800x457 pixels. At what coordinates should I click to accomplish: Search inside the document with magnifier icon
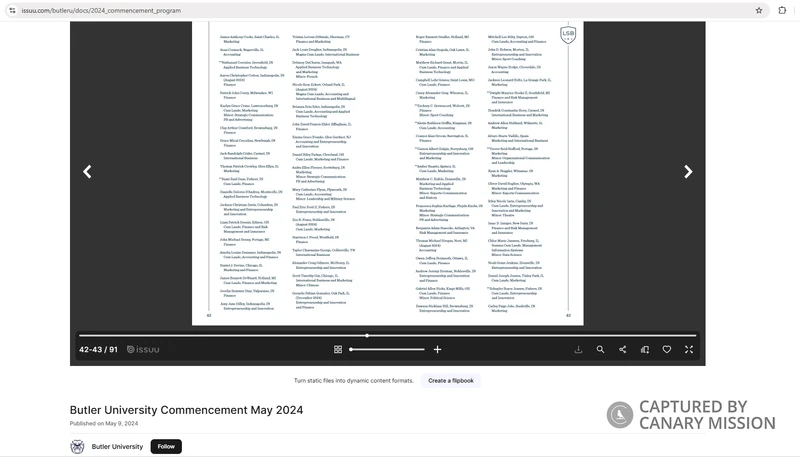(x=600, y=350)
